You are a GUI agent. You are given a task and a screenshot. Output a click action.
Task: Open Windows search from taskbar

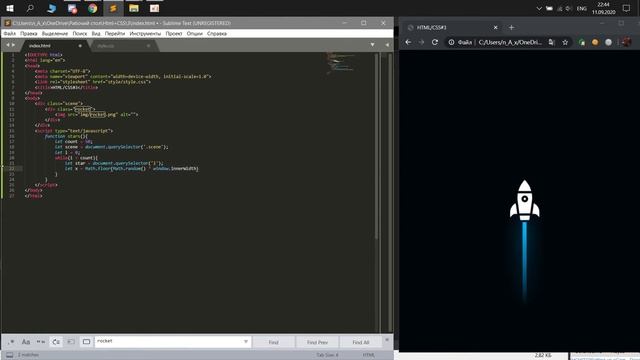pyautogui.click(x=30, y=8)
